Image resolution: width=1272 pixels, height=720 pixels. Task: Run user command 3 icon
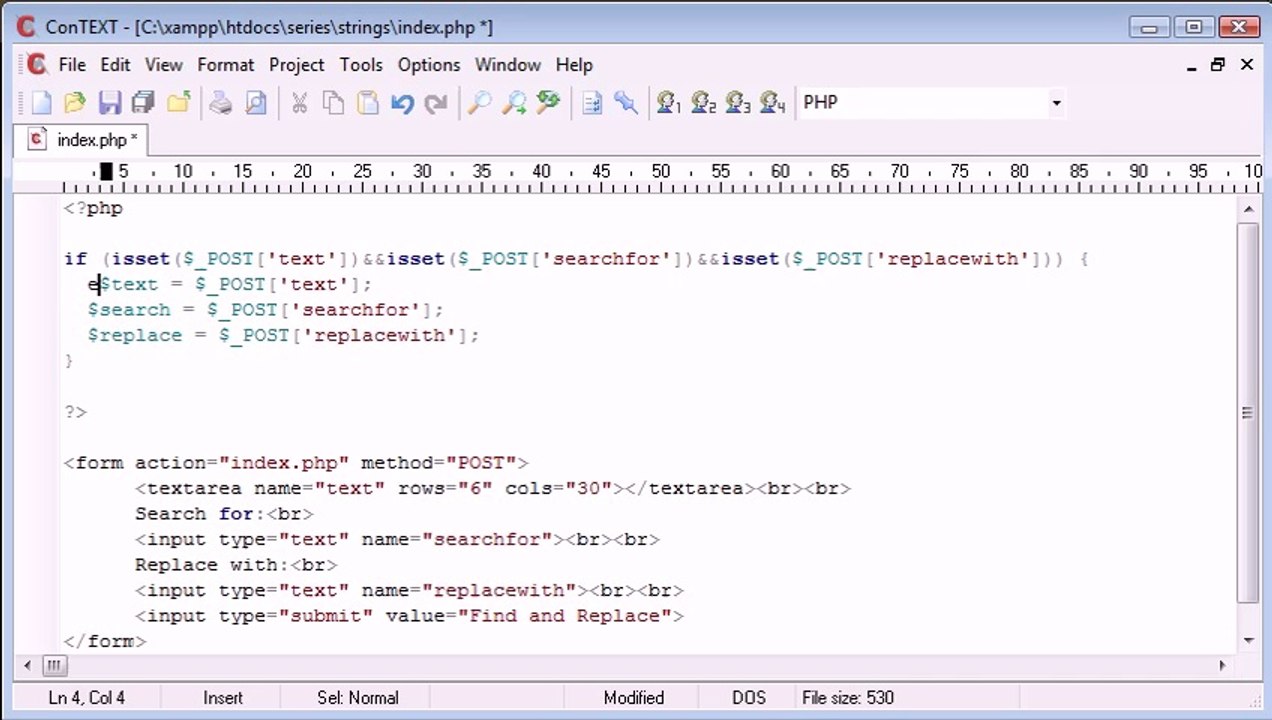point(738,102)
